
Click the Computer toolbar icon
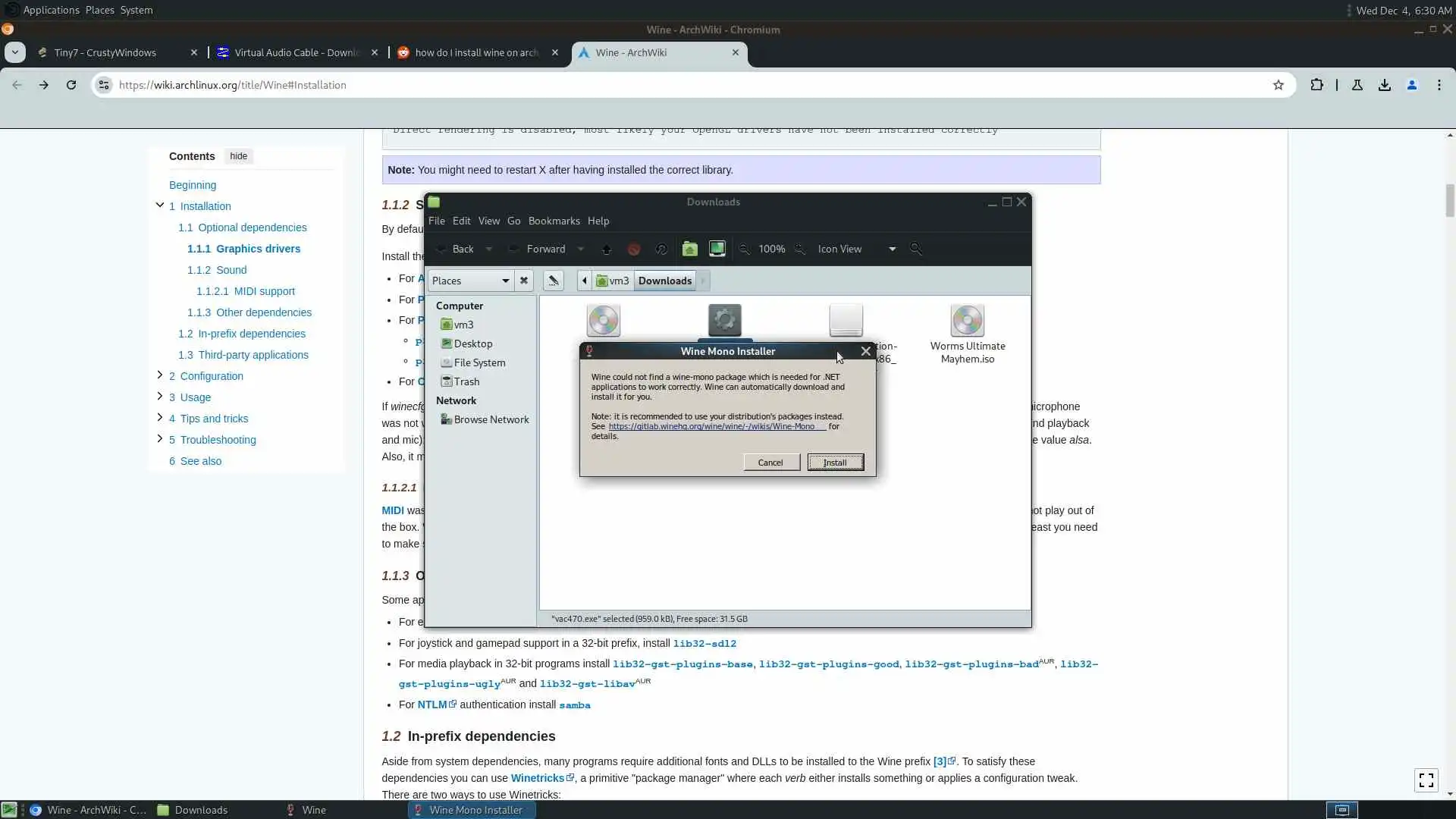(717, 249)
